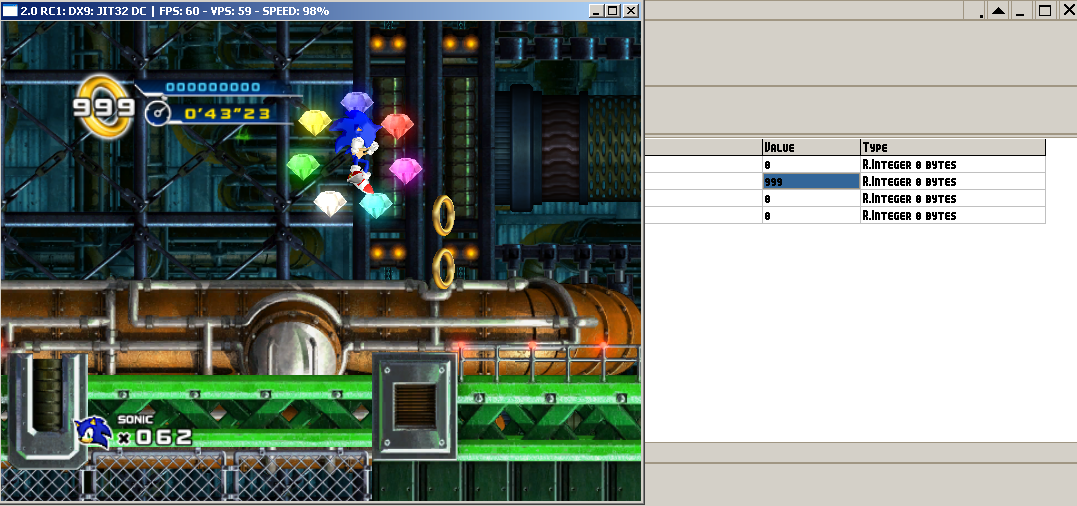Click the stopwatch icon beside the timer
The height and width of the screenshot is (506, 1077).
157,113
